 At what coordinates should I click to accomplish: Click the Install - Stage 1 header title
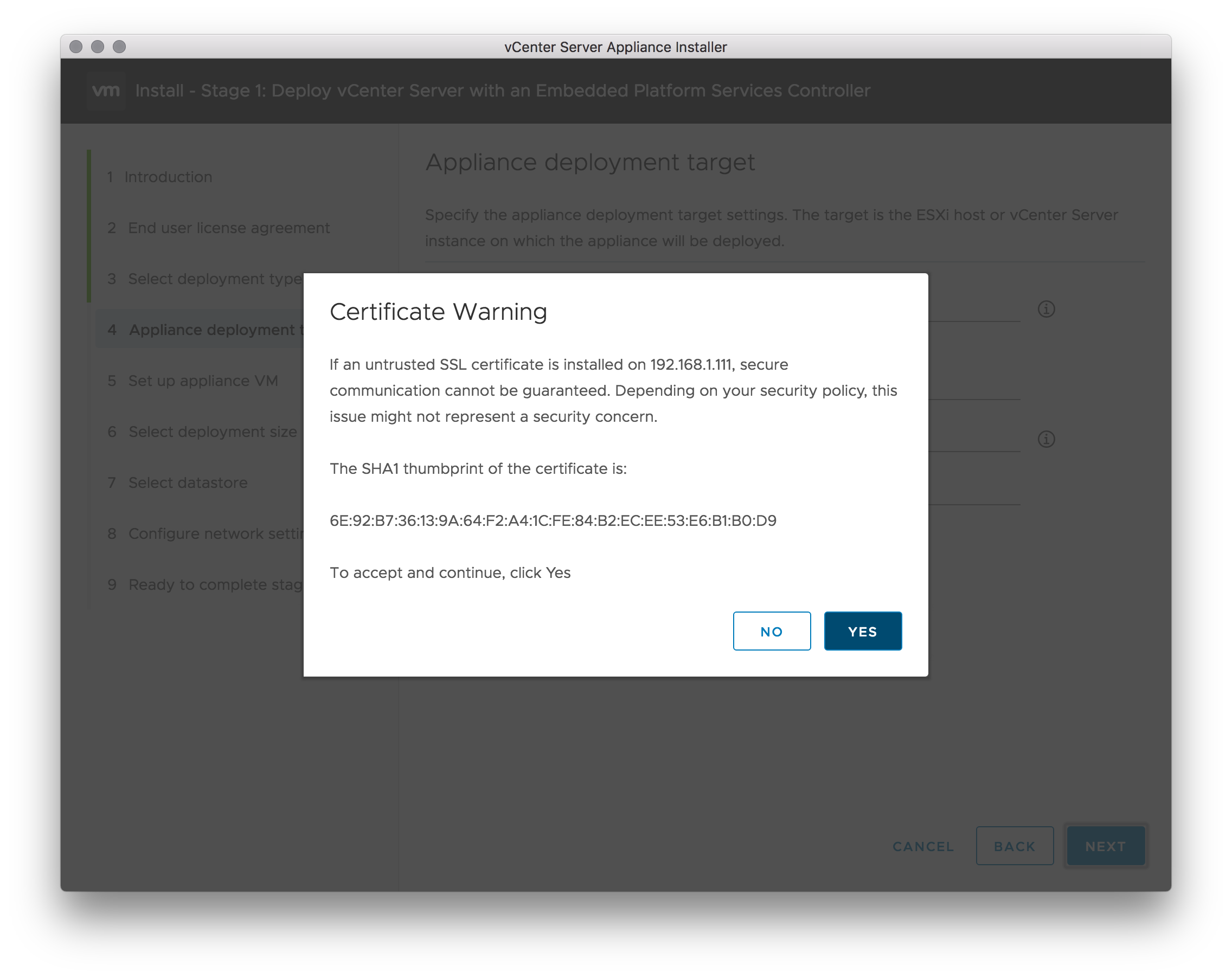pos(502,91)
